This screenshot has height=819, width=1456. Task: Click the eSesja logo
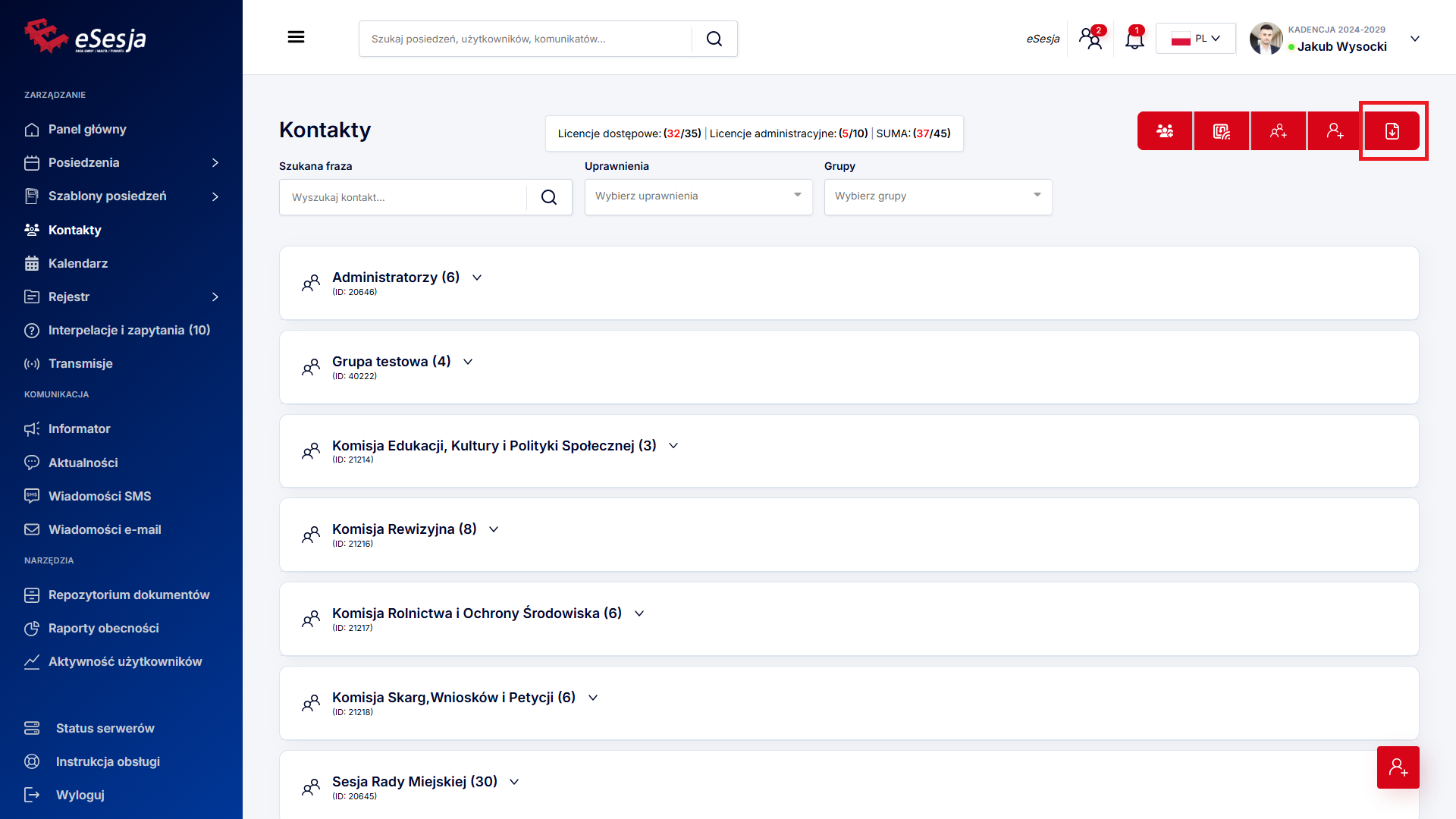[x=85, y=36]
